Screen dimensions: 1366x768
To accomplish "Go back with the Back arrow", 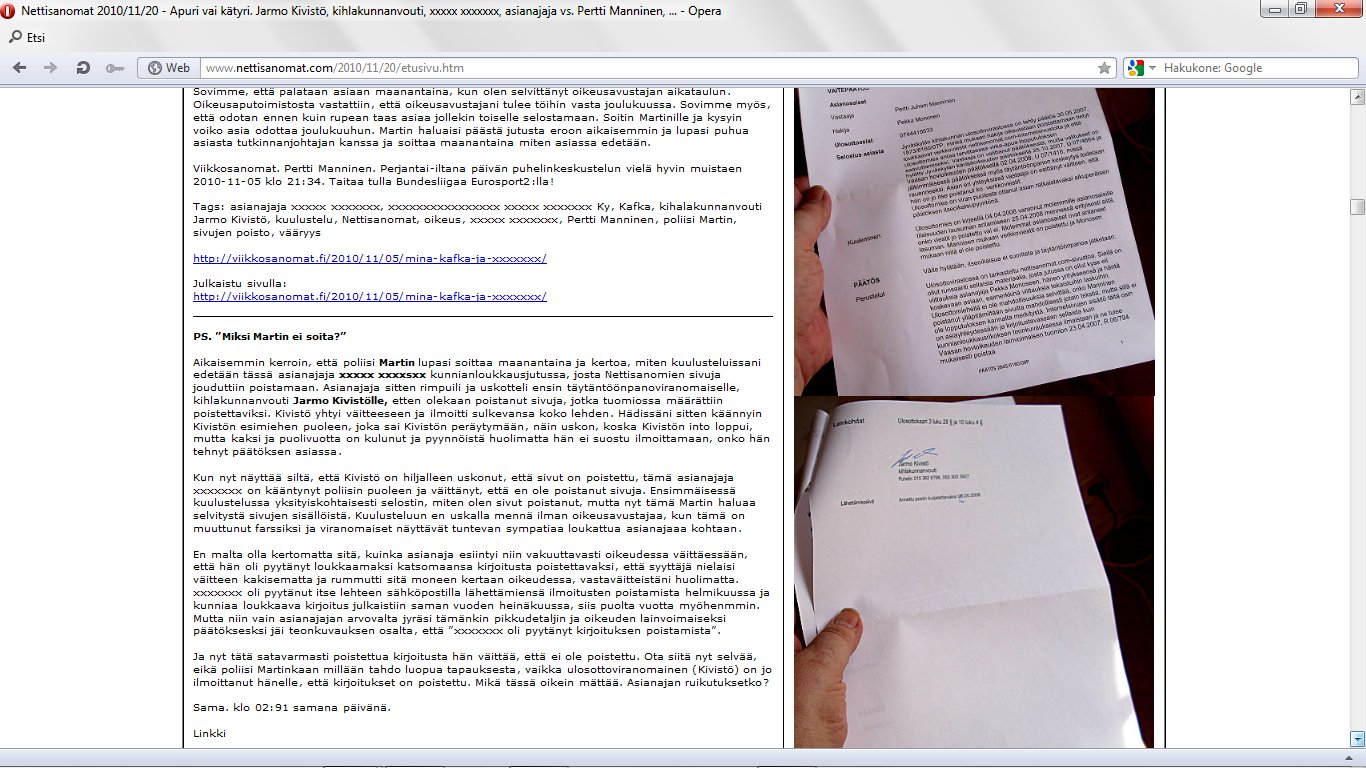I will 21,68.
